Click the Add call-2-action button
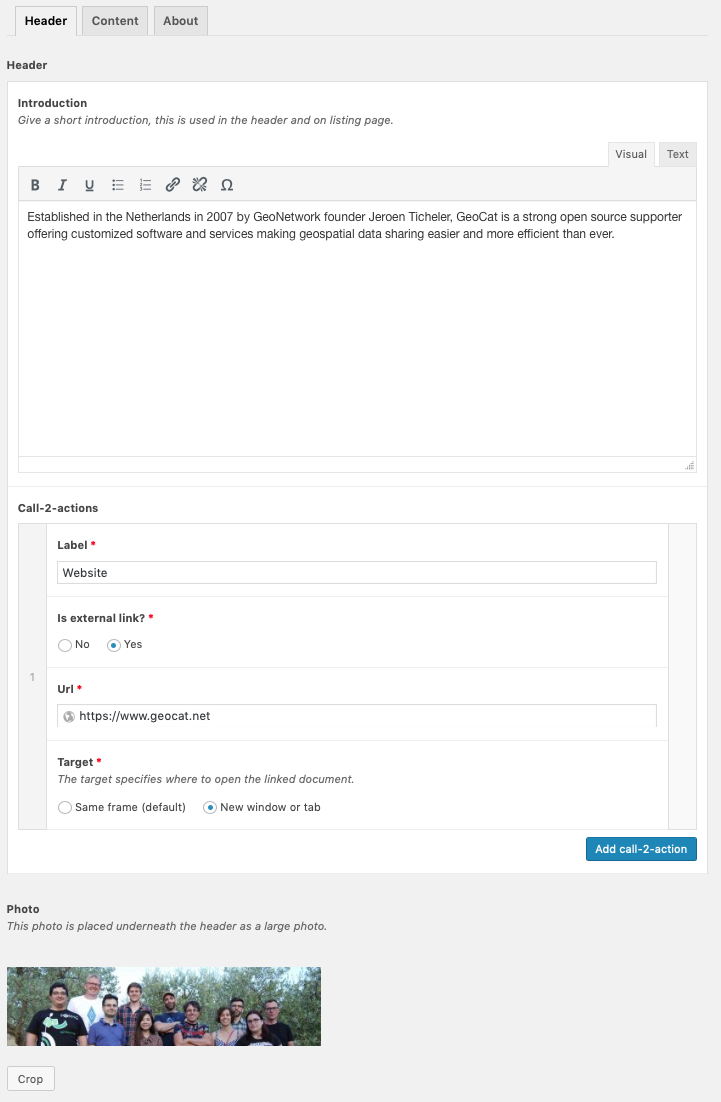This screenshot has width=721, height=1102. [x=641, y=849]
